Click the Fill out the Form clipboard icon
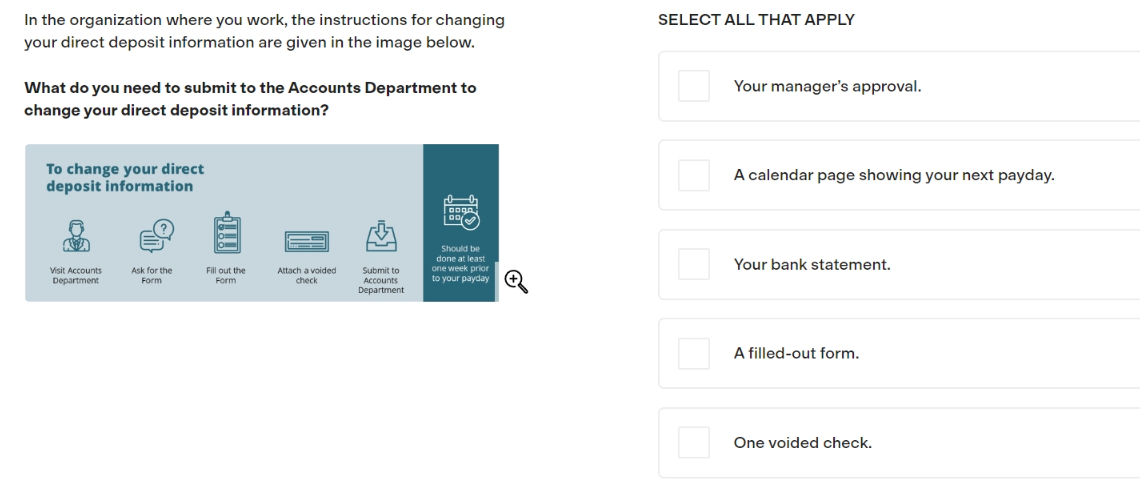Viewport: 1140px width, 492px height. pyautogui.click(x=226, y=233)
